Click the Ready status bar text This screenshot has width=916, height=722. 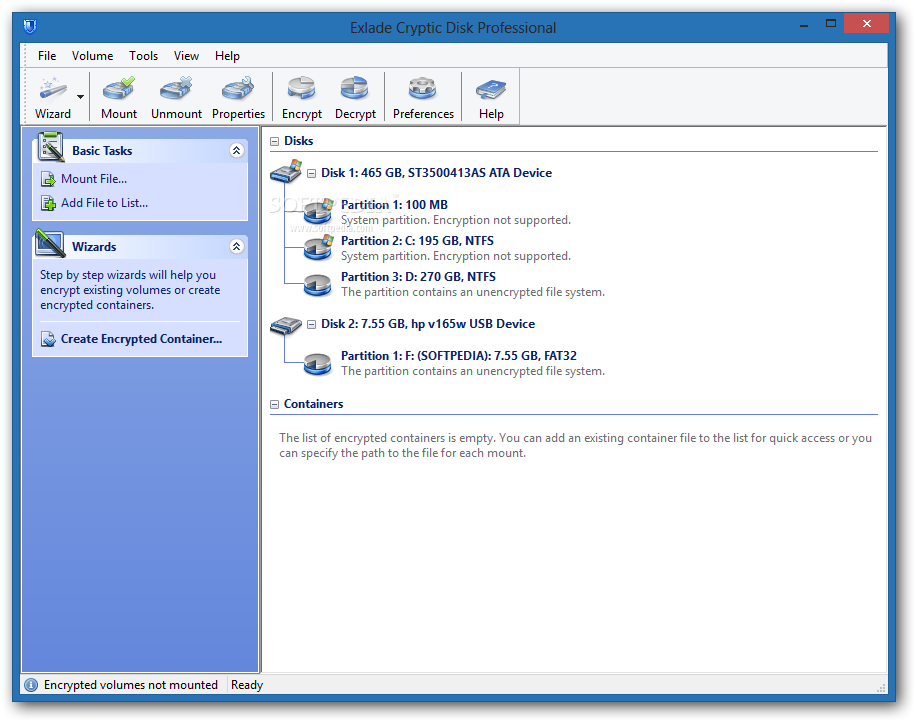coord(247,685)
